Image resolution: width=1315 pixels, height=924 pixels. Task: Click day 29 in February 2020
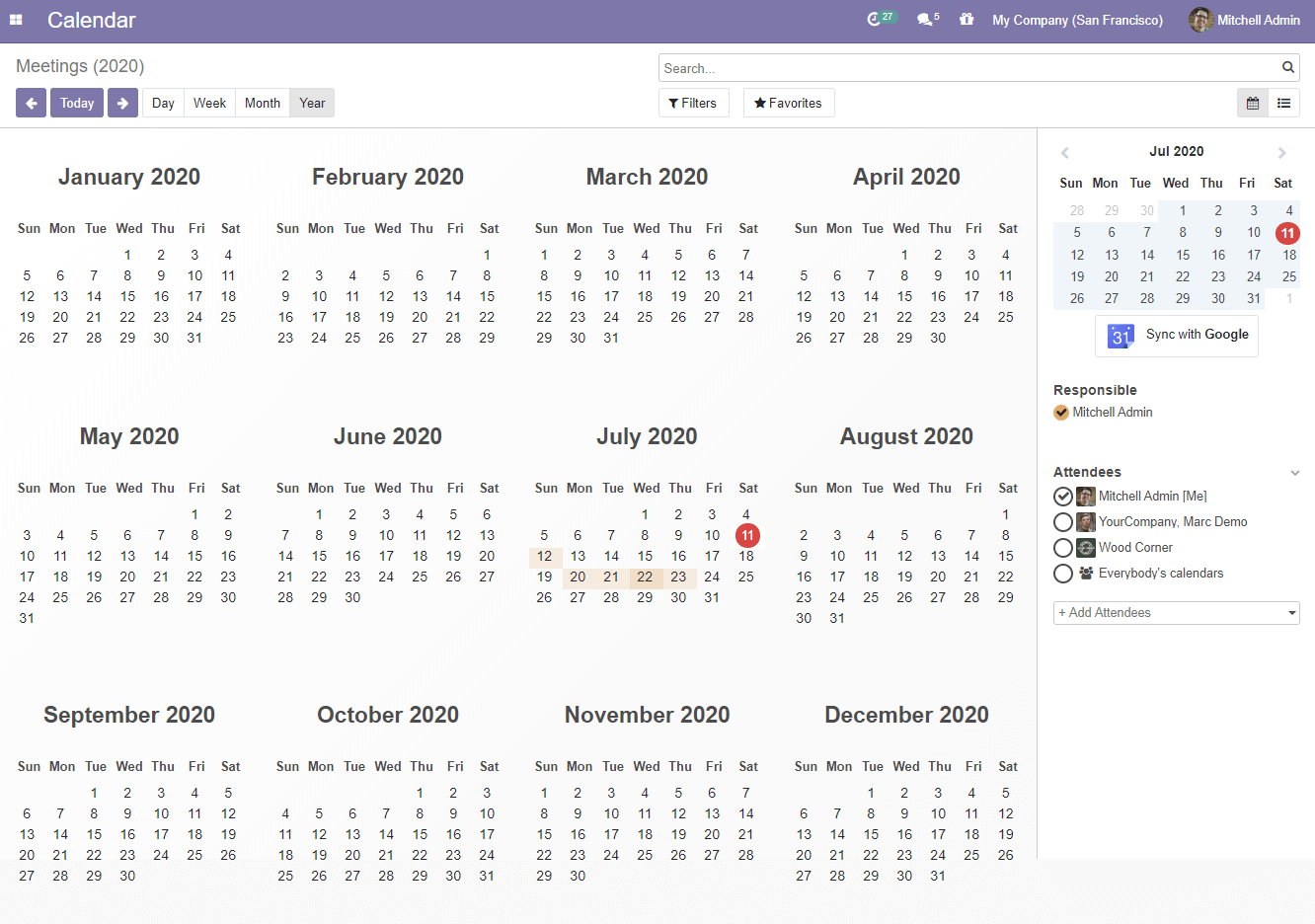(487, 338)
